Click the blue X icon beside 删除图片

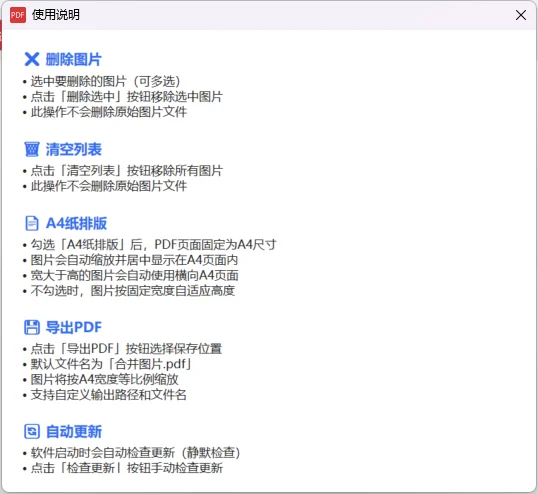32,59
